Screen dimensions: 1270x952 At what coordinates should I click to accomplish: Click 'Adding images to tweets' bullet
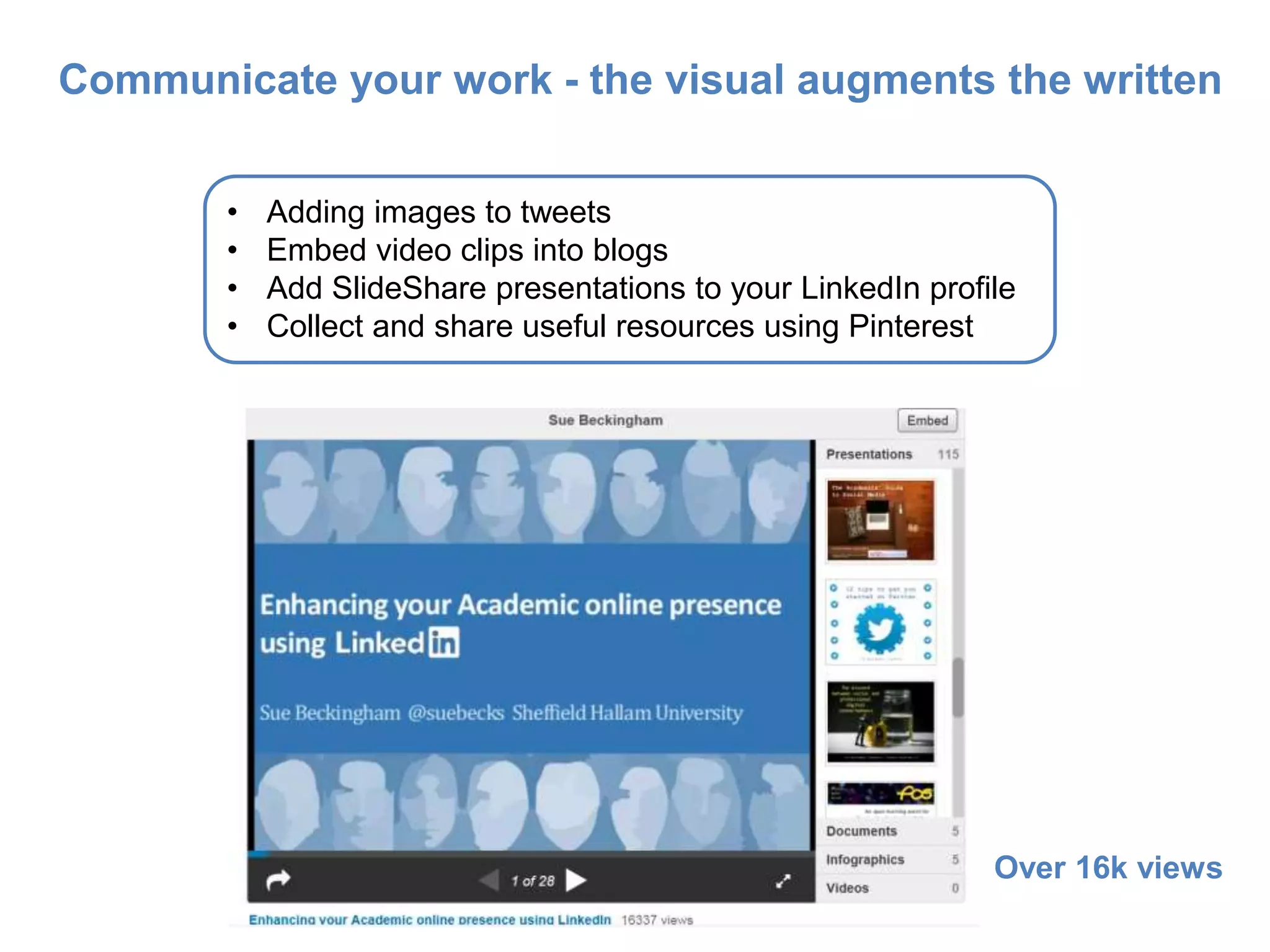tap(438, 212)
